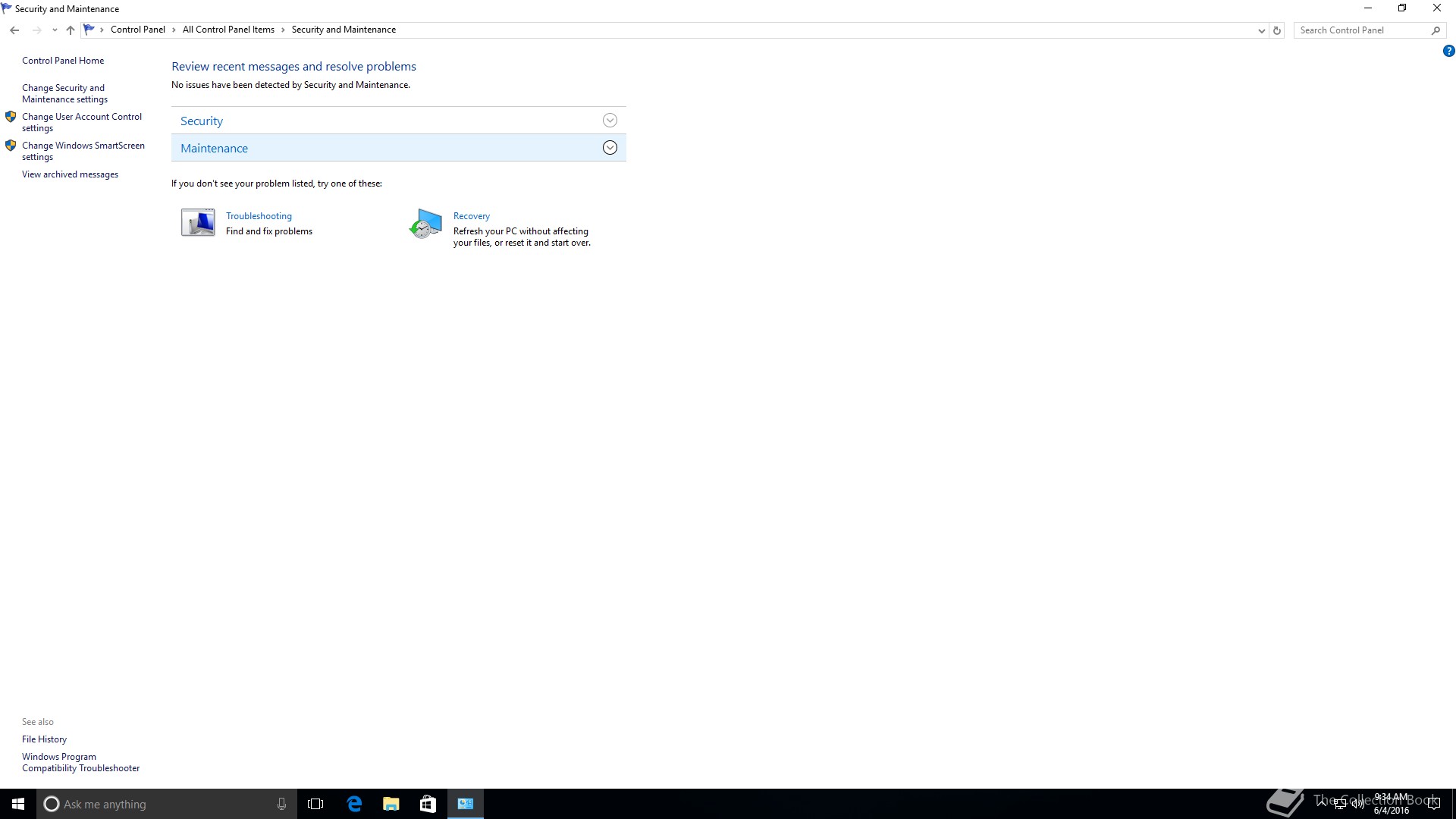Open the address bar history dropdown

1261,30
